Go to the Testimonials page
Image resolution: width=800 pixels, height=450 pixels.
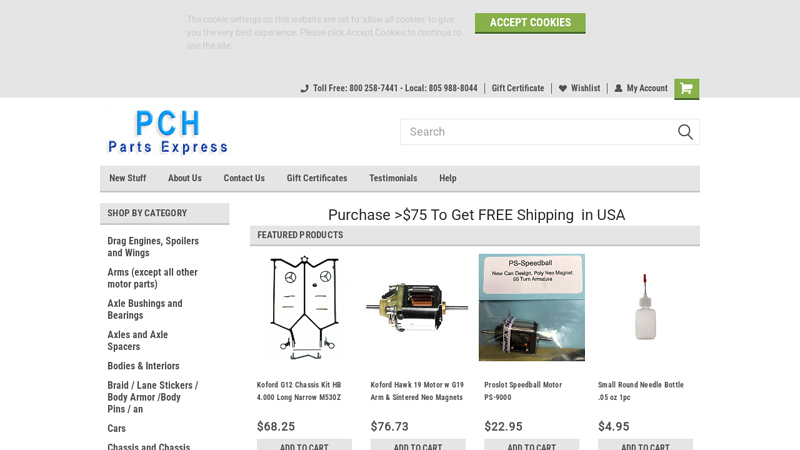click(x=393, y=178)
